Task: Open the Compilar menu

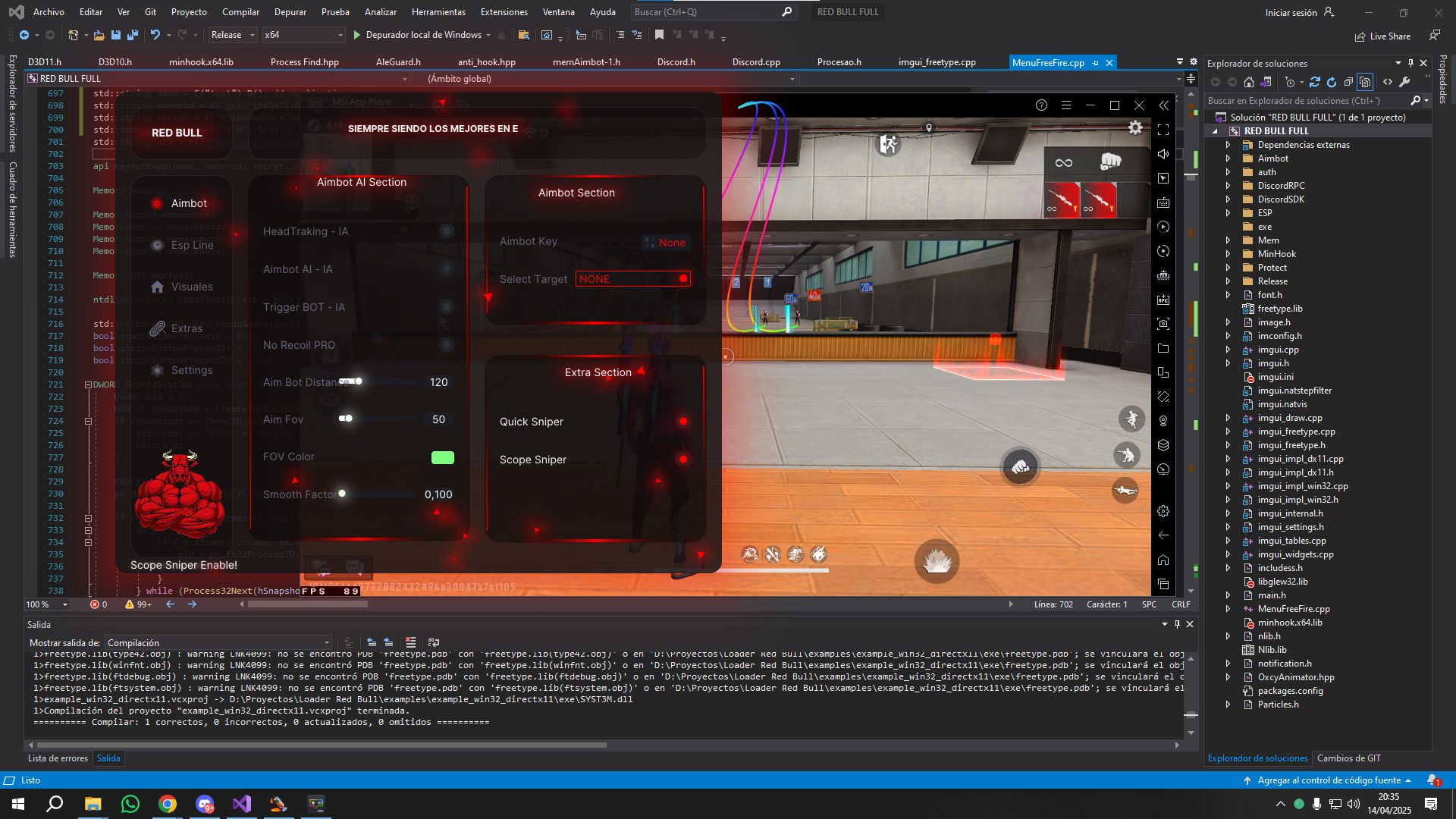Action: coord(240,12)
